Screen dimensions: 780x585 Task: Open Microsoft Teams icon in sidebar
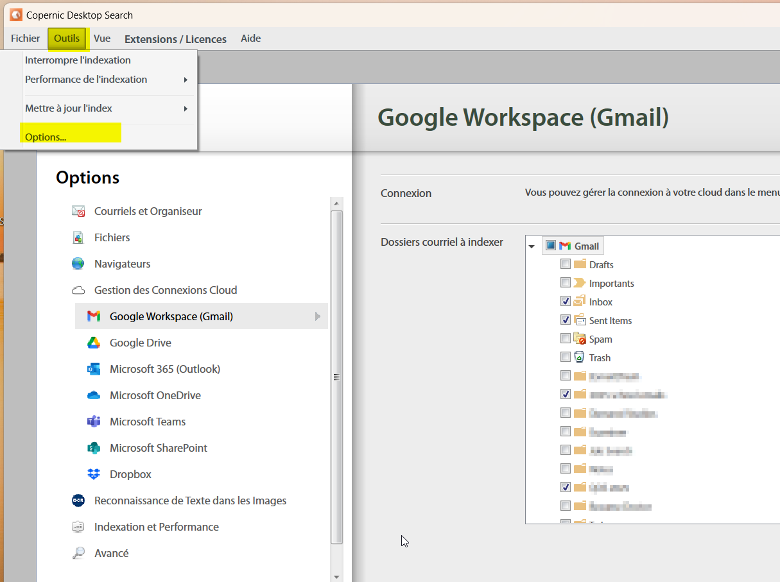point(93,422)
